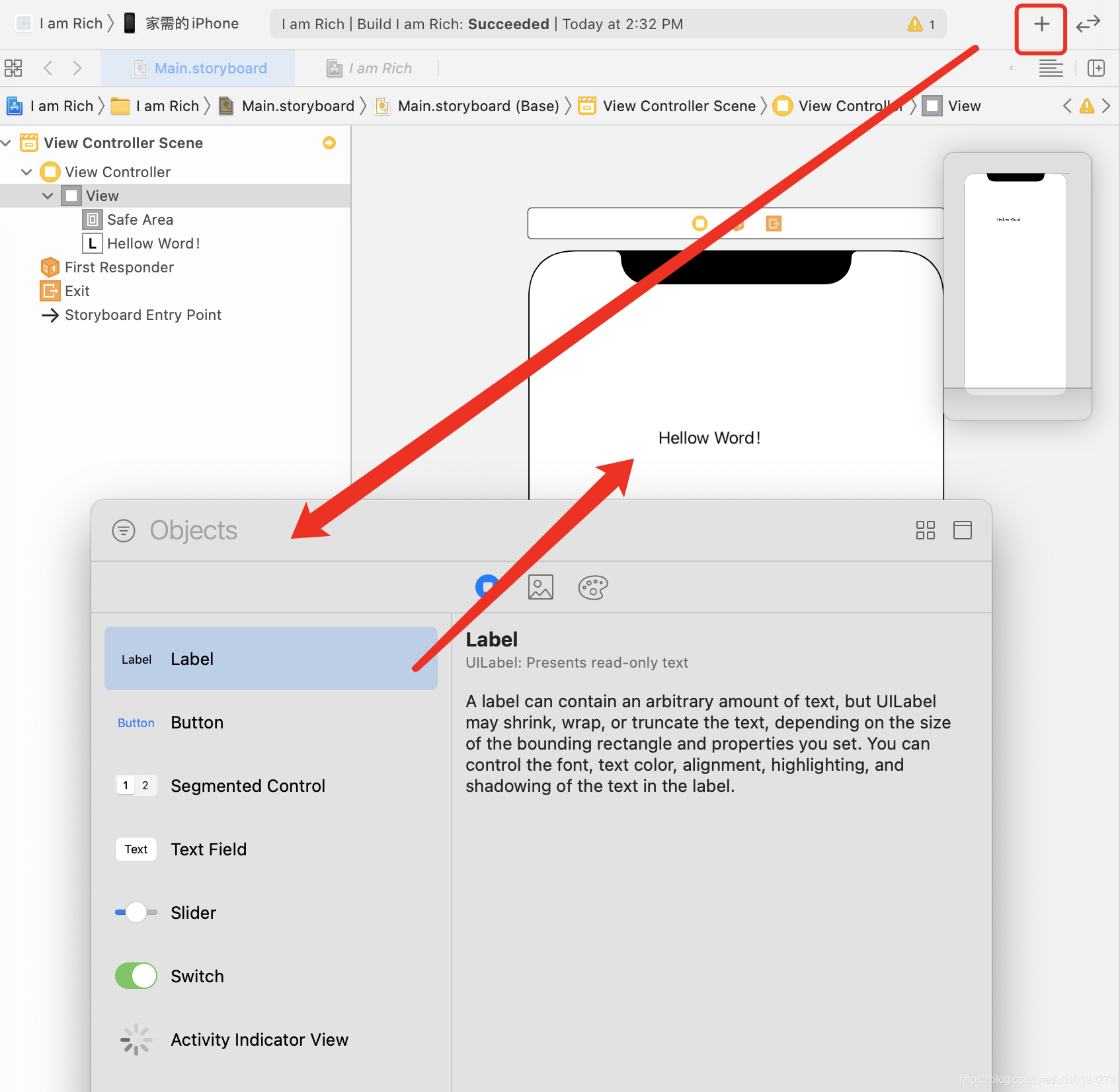
Task: Click I am Rich folder in jump bar
Action: [155, 106]
